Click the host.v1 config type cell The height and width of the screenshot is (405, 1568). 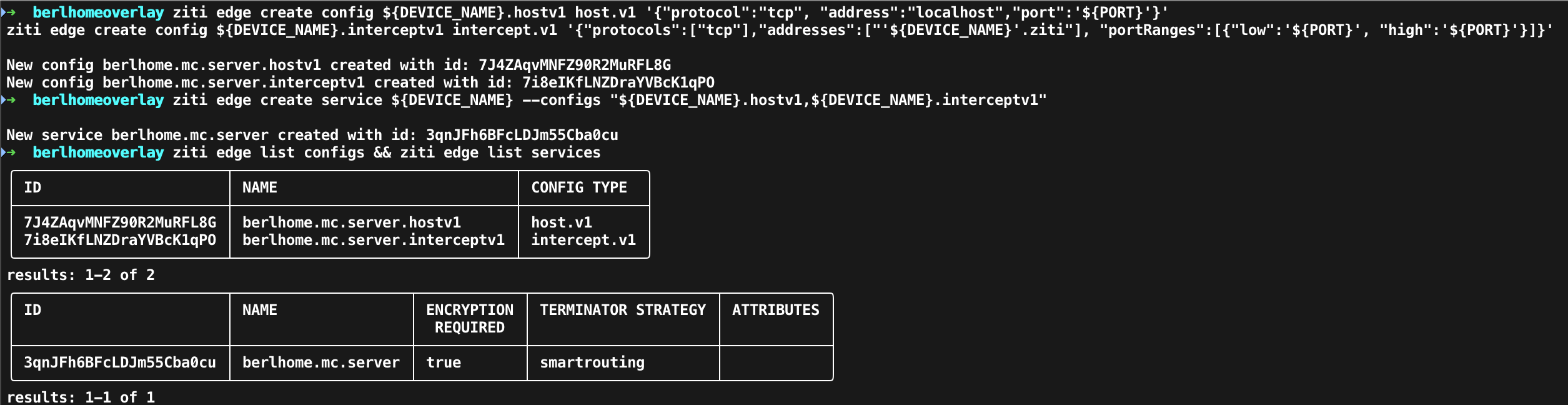click(x=562, y=222)
